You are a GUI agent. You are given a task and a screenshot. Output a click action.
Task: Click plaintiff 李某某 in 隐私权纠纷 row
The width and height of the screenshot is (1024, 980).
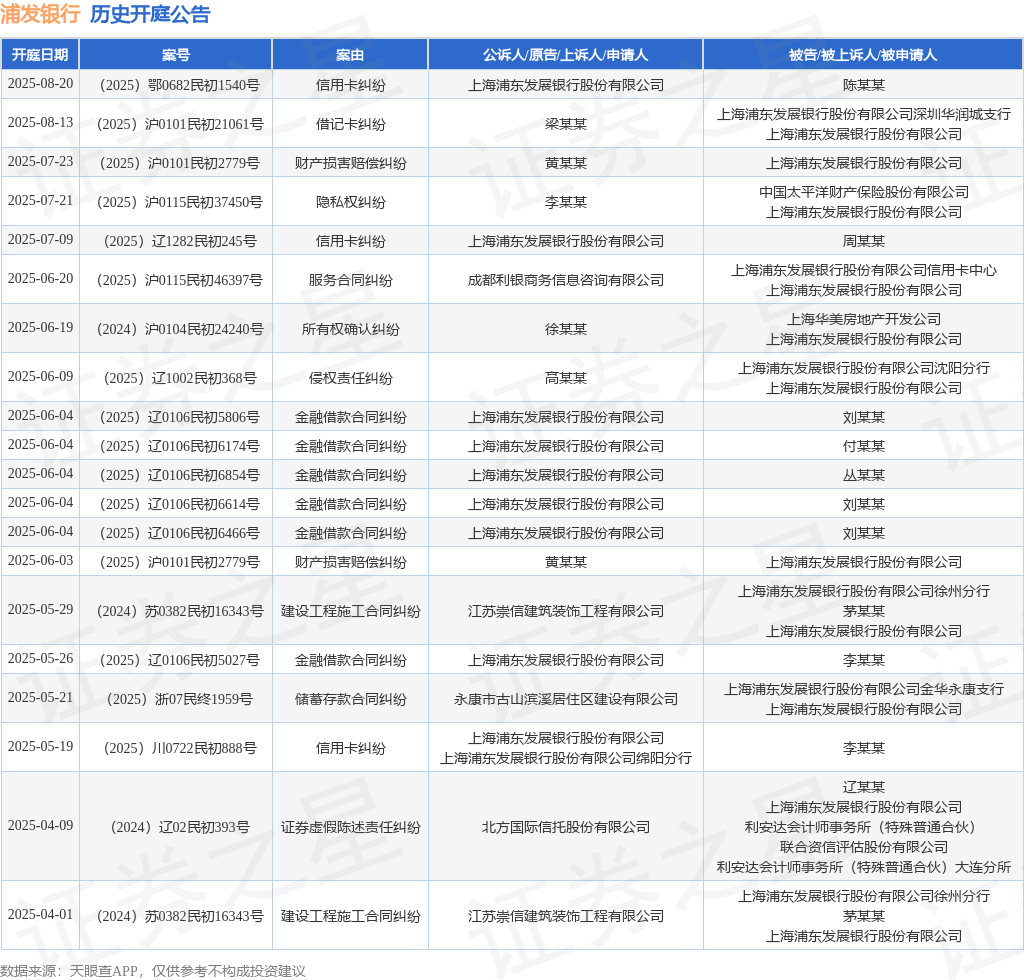(566, 202)
